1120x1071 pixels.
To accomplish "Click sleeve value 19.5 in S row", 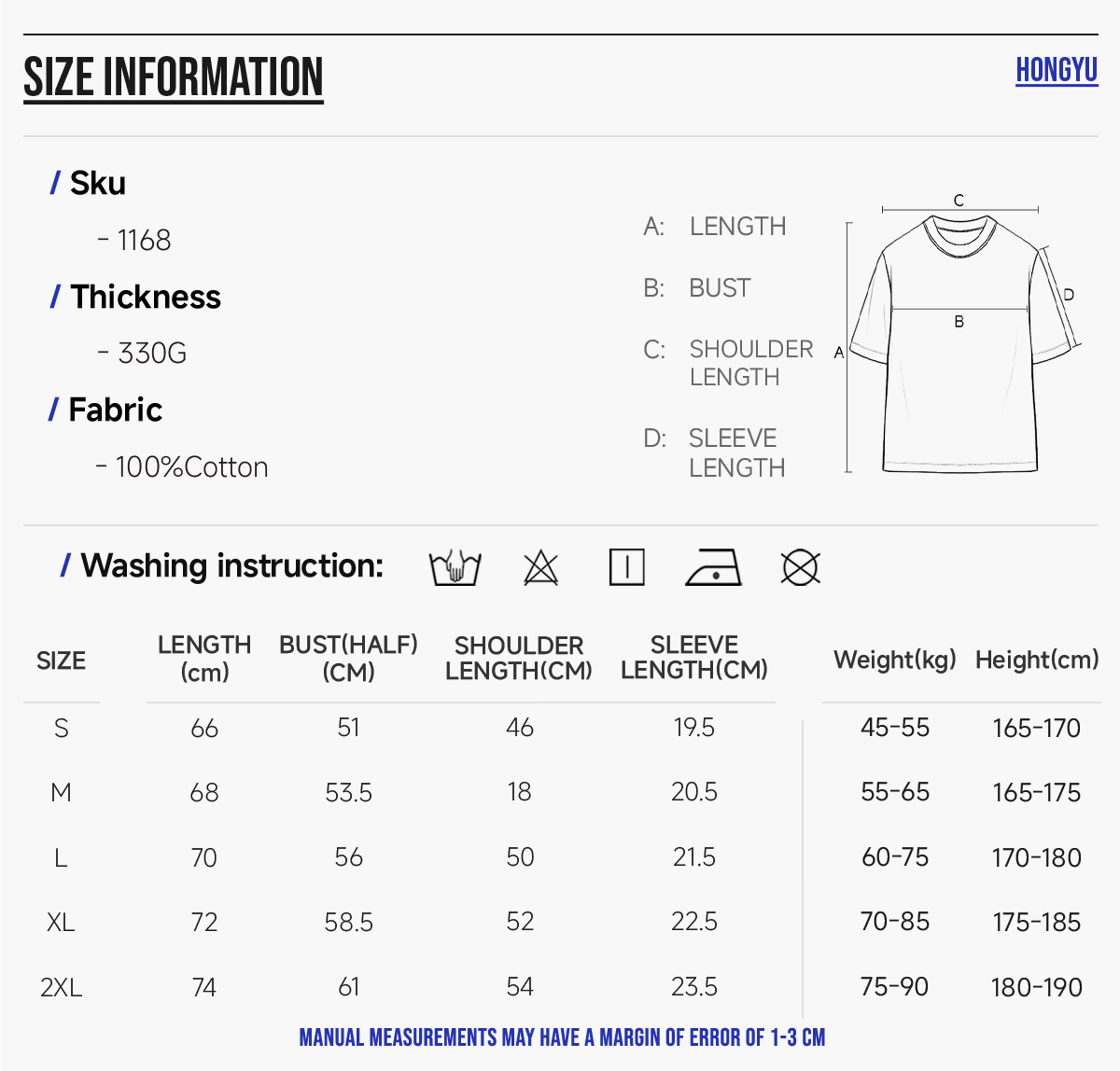I will coord(694,727).
